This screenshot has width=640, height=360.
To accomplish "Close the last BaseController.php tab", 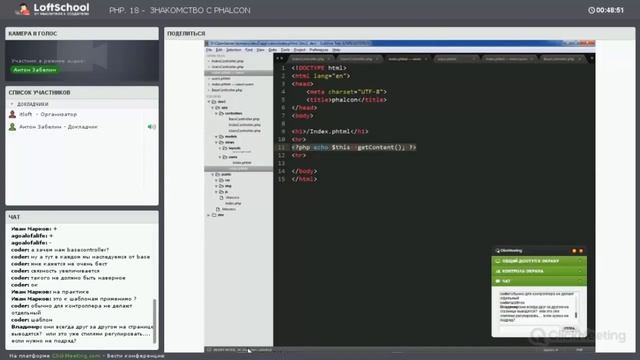I will click(x=580, y=59).
